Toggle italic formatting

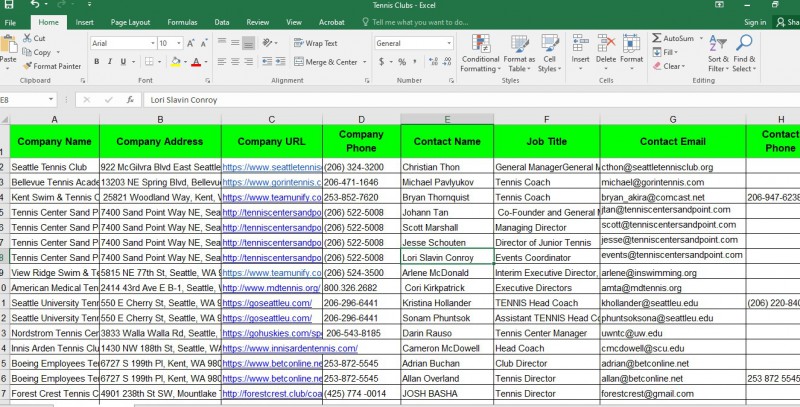click(x=110, y=62)
